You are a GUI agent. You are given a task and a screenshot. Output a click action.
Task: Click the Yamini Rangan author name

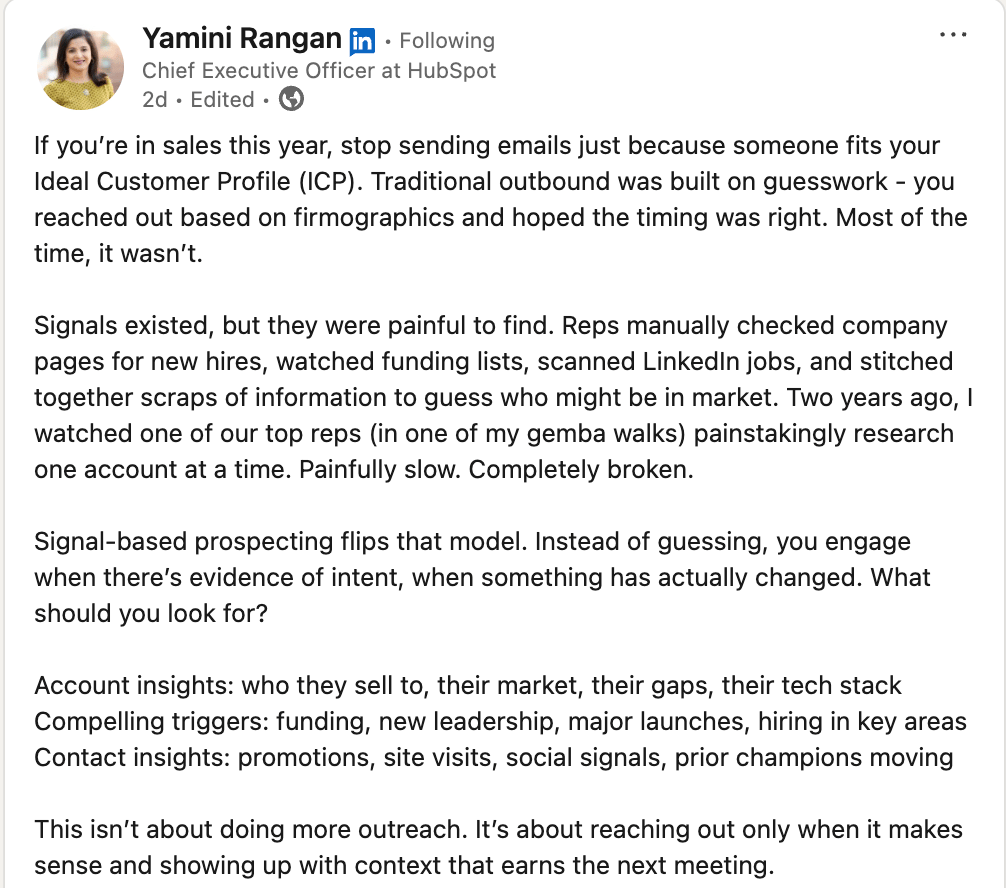tap(242, 39)
